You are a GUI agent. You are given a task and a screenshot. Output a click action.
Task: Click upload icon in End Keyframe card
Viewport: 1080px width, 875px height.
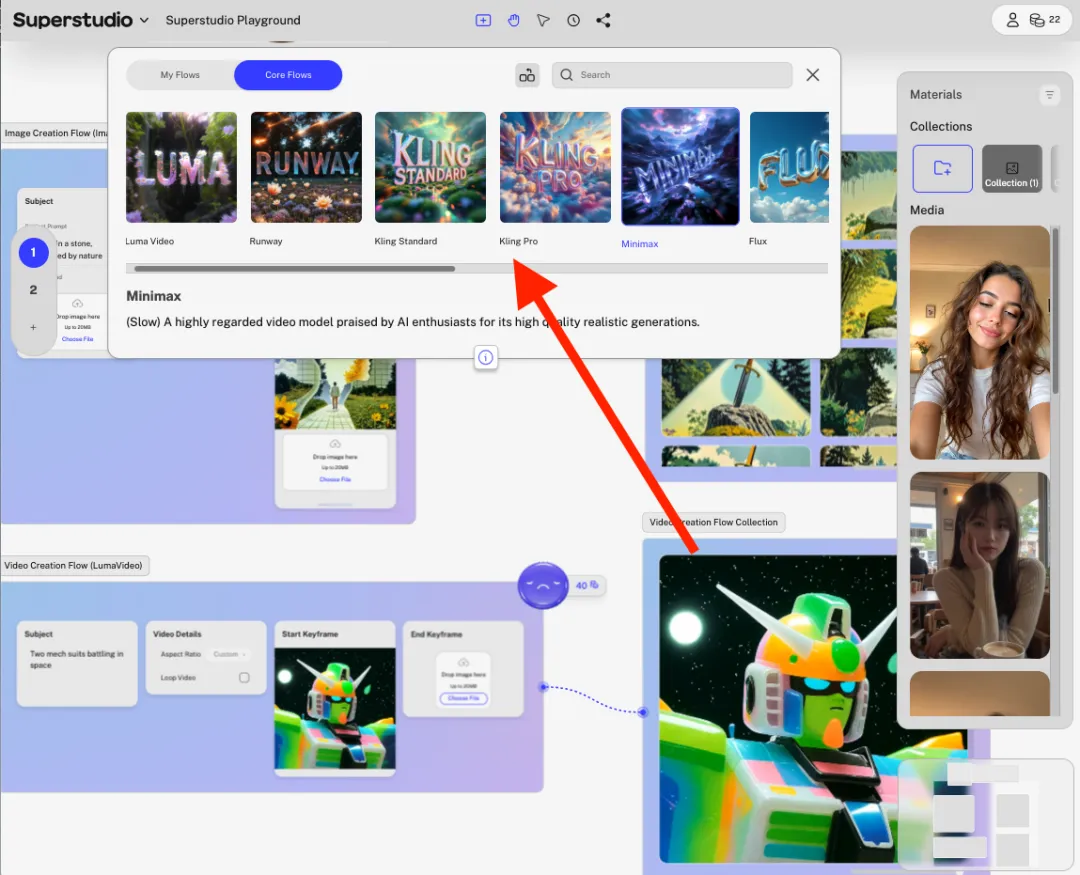coord(464,662)
